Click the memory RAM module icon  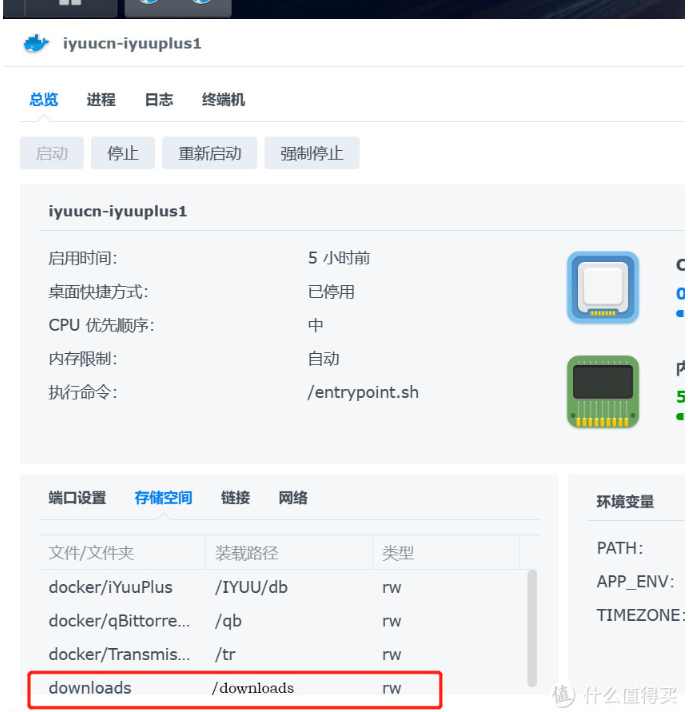pyautogui.click(x=603, y=391)
